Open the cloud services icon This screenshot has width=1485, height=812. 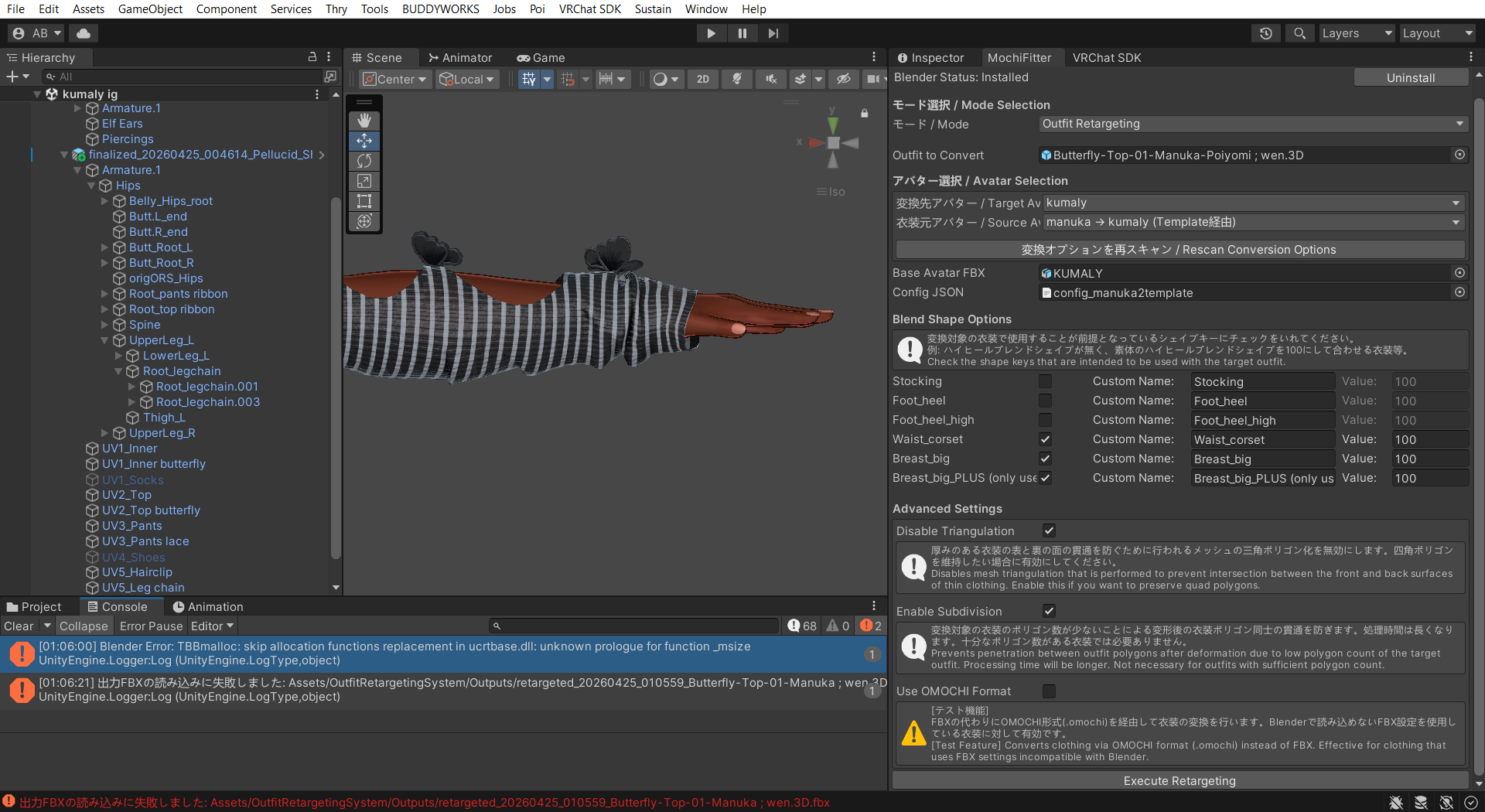(84, 33)
